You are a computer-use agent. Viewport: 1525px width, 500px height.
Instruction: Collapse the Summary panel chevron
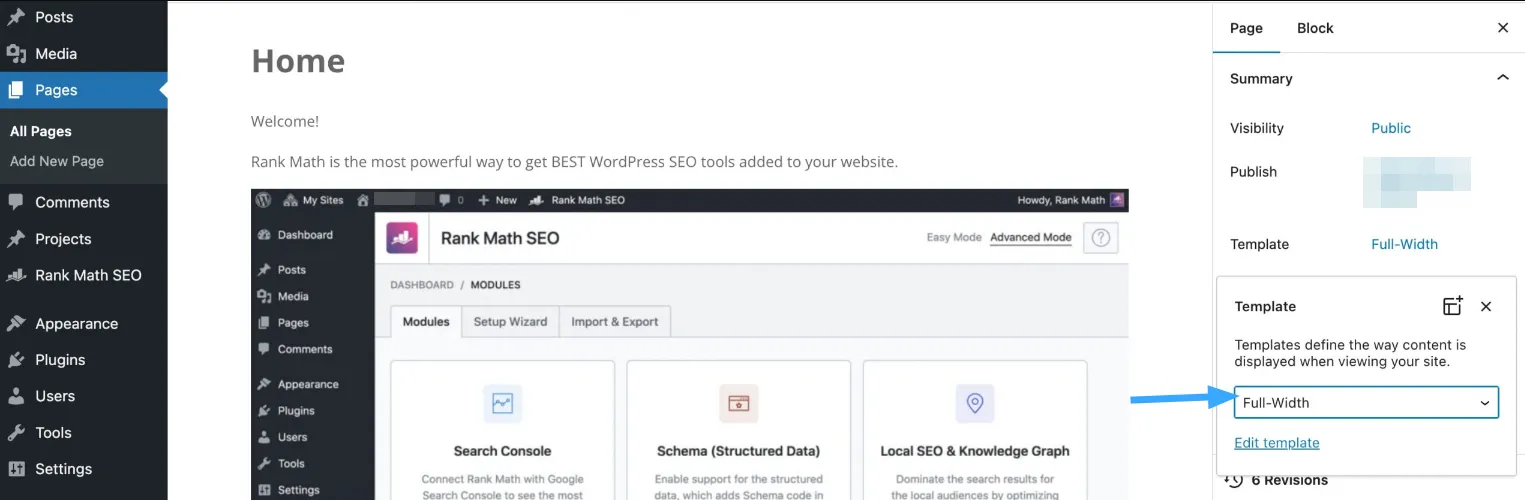1503,78
